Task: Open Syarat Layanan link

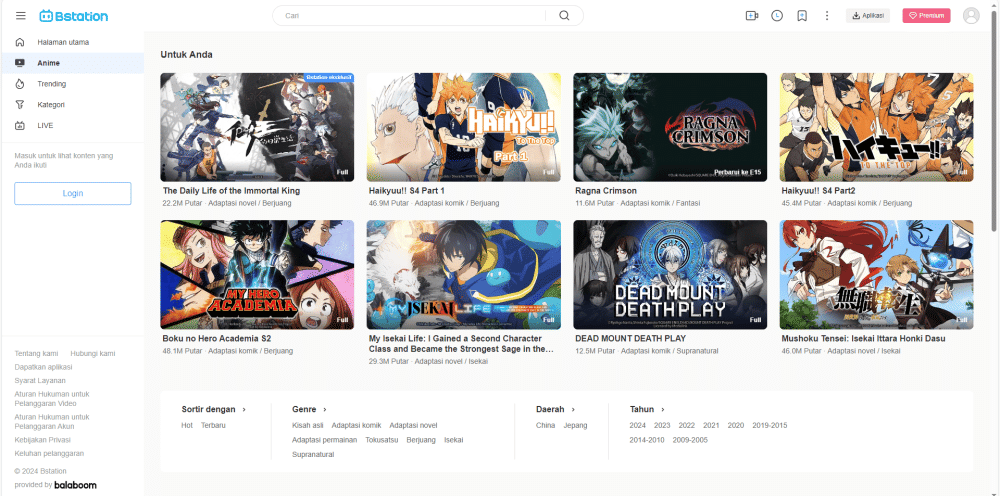Action: coord(40,381)
